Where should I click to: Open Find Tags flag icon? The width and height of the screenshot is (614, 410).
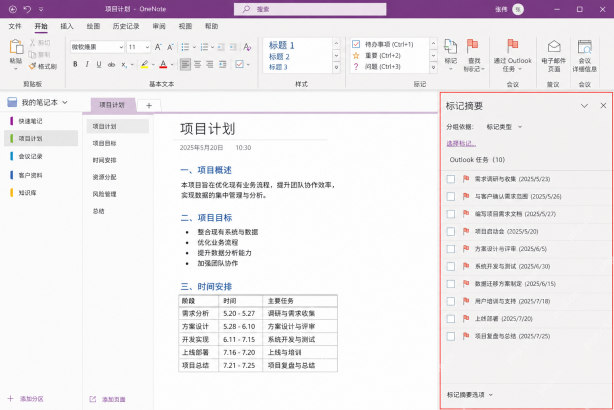point(472,46)
